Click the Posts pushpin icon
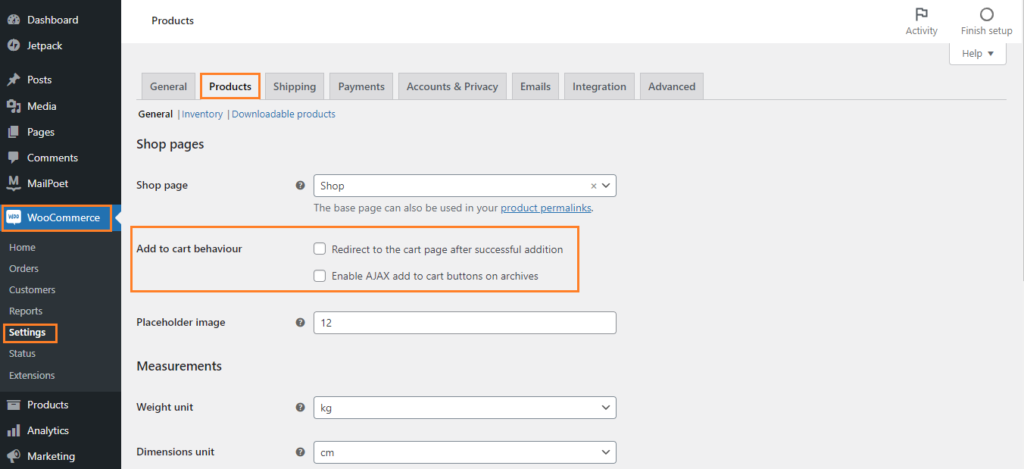The image size is (1024, 469). tap(14, 80)
